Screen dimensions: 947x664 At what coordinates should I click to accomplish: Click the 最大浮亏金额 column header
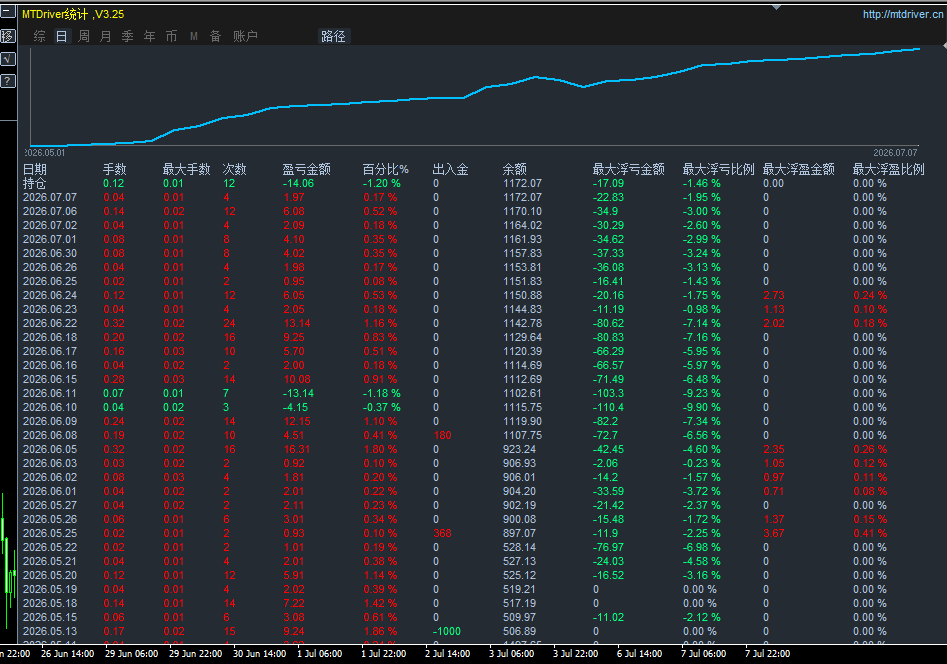629,169
